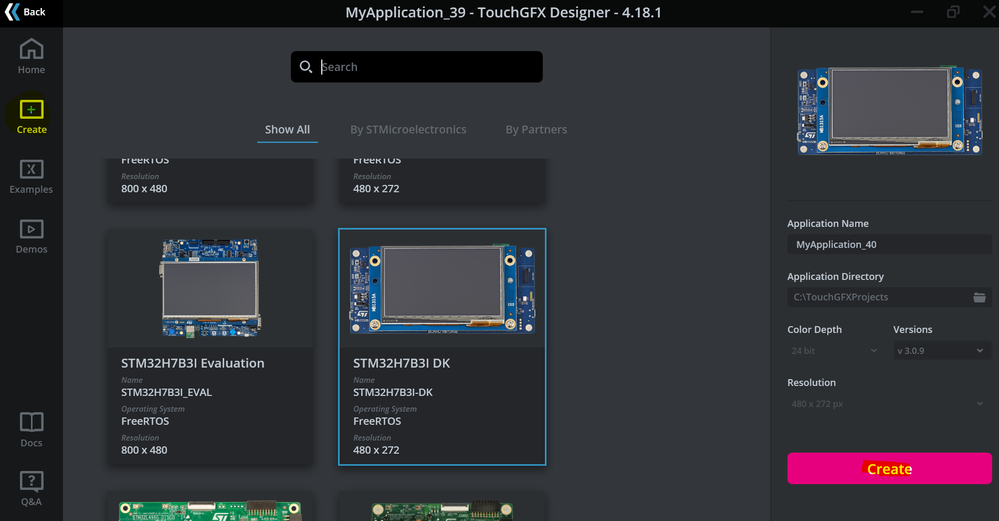Click the Back arrow button
Image resolution: width=999 pixels, height=521 pixels.
coord(25,12)
